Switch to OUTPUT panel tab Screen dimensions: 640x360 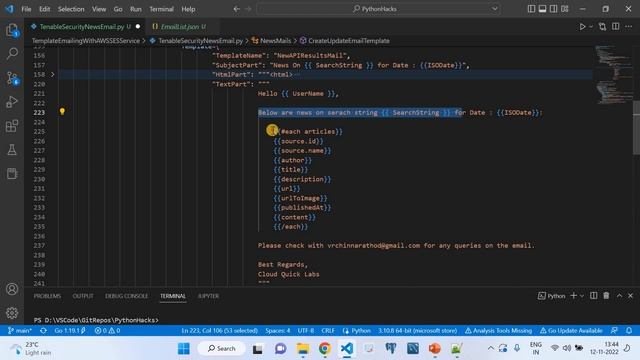[83, 296]
